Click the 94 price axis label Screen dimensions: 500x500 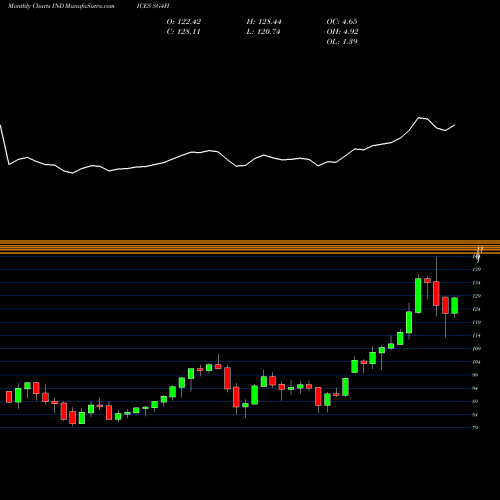point(476,388)
